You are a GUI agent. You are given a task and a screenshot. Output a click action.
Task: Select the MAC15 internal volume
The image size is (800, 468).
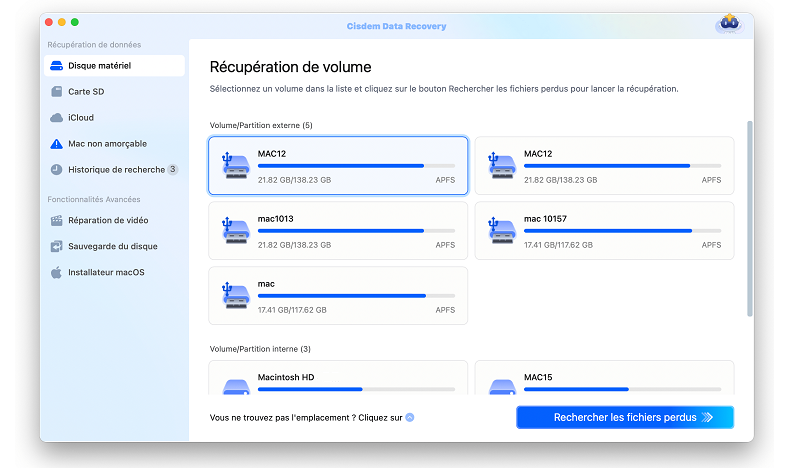604,380
